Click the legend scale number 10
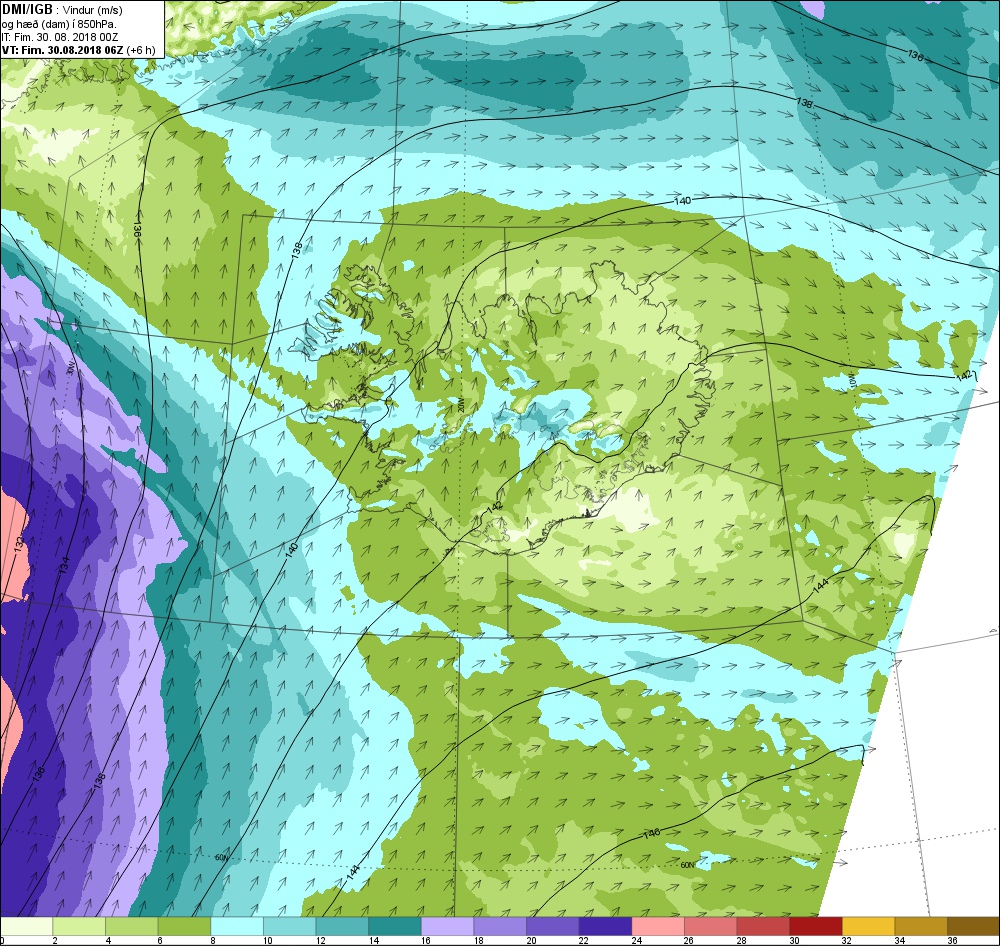Image resolution: width=1000 pixels, height=946 pixels. coord(268,940)
